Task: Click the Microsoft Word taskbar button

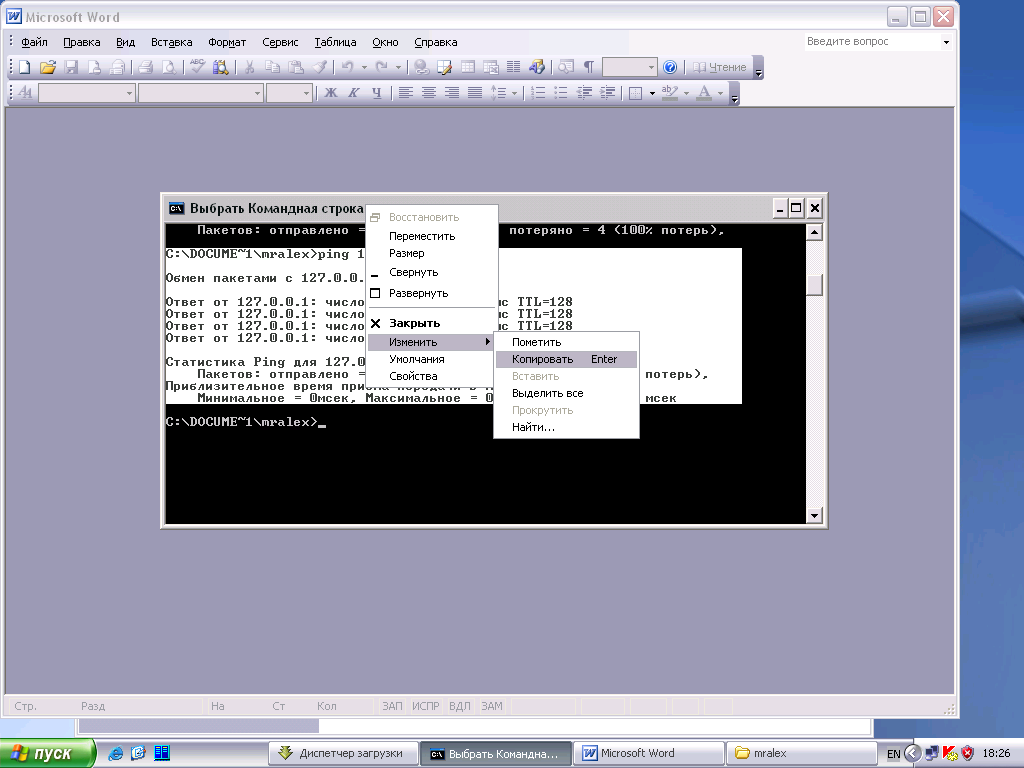Action: [x=648, y=753]
